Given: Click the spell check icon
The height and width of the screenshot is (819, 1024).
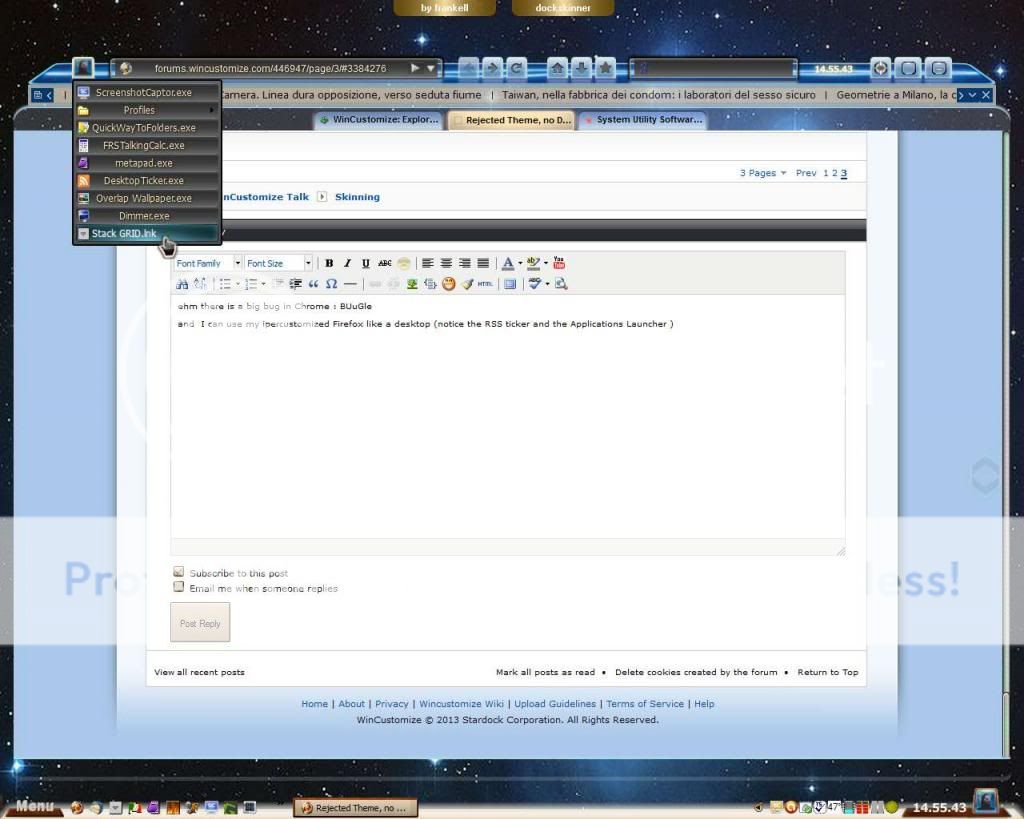Looking at the screenshot, I should point(535,283).
